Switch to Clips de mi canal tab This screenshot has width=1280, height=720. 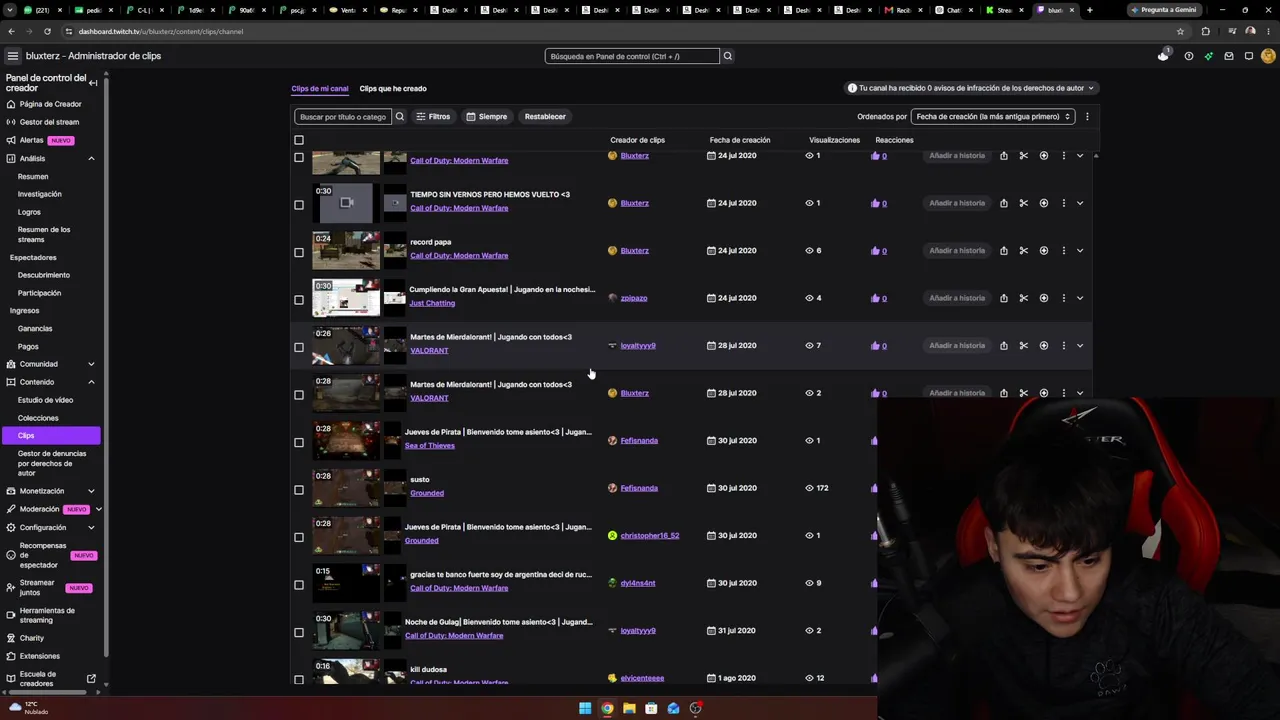coord(320,89)
